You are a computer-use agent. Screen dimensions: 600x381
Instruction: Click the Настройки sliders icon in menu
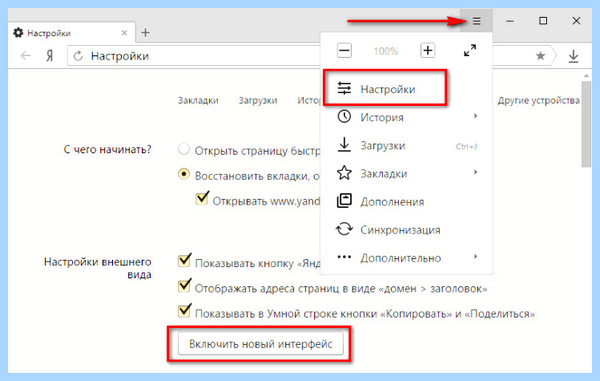point(344,88)
